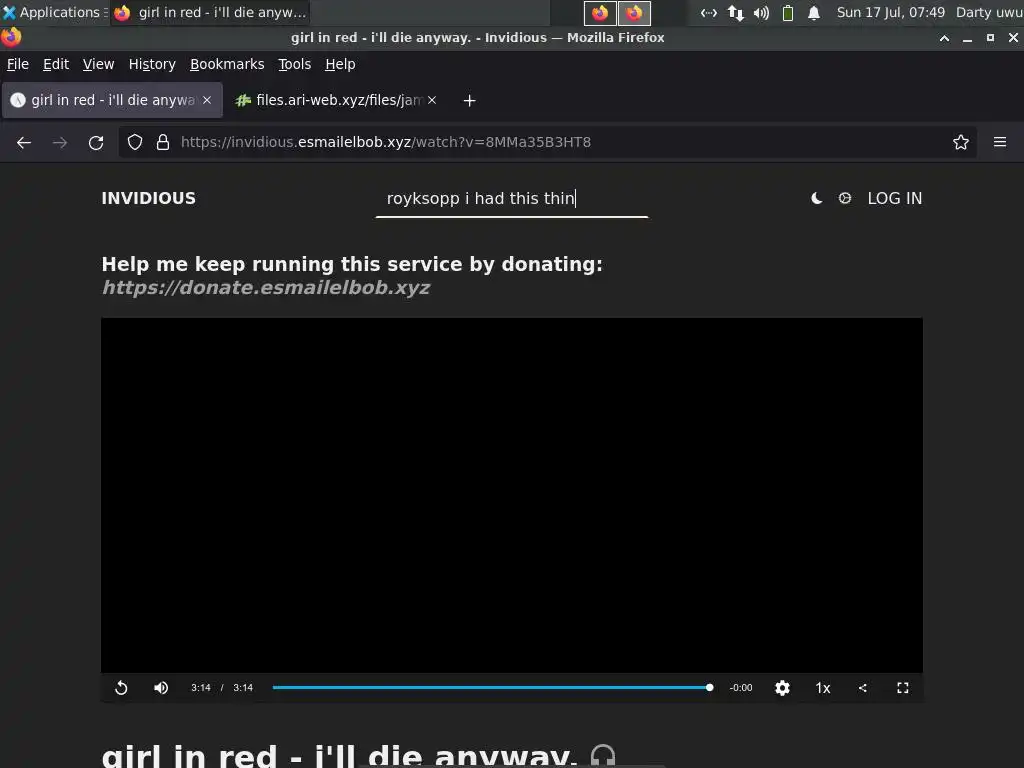1024x768 pixels.
Task: Open the Darty uwu user menu
Action: coord(989,12)
